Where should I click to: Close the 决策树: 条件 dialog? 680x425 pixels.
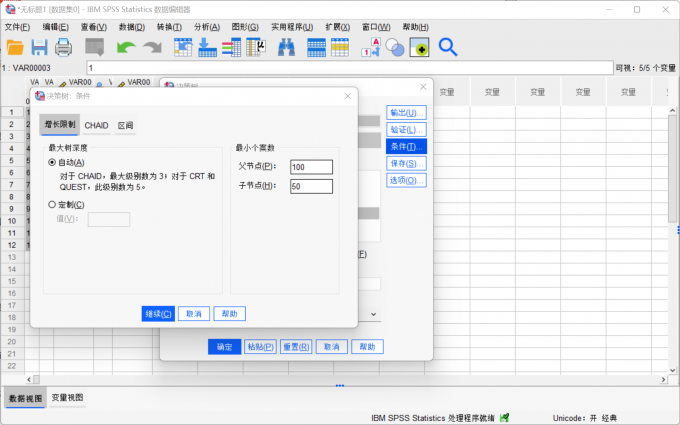tap(348, 96)
